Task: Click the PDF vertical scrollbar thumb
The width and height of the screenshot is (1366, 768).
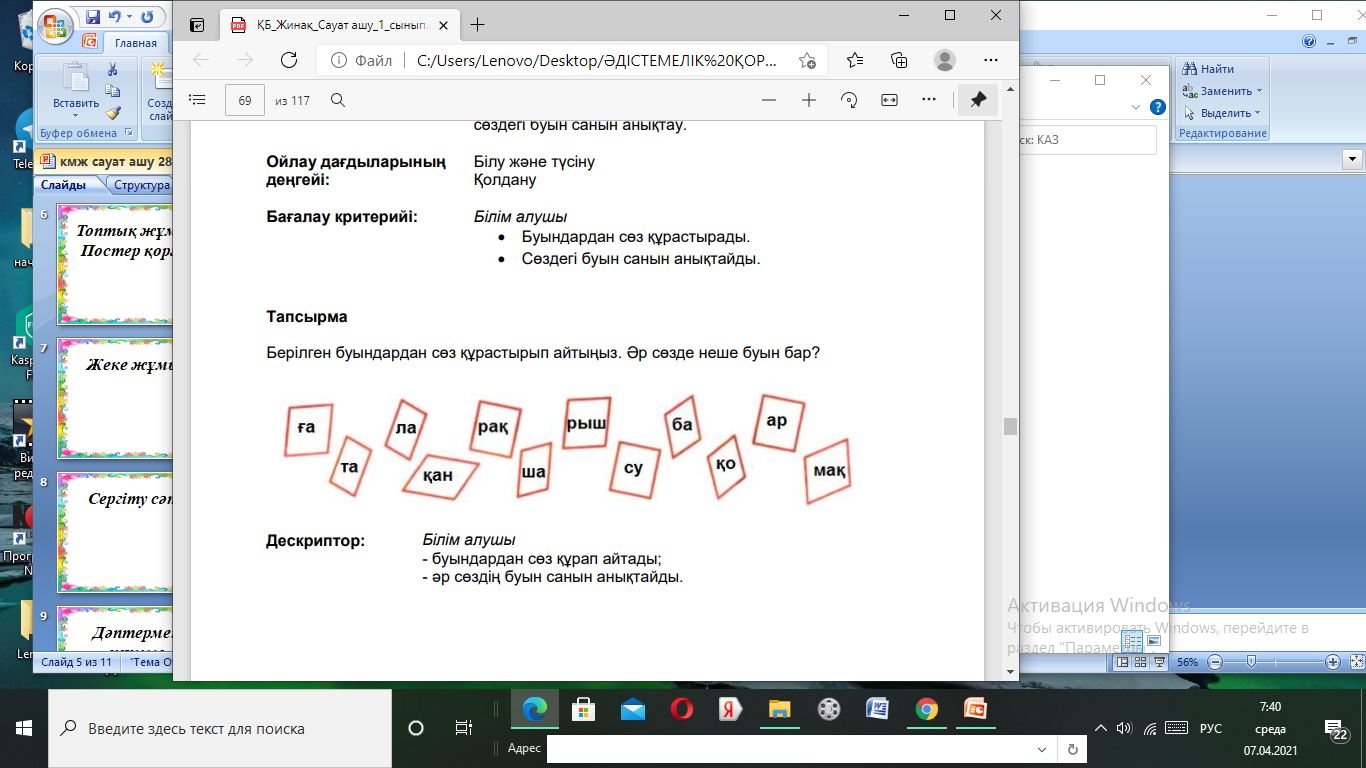Action: point(1010,426)
